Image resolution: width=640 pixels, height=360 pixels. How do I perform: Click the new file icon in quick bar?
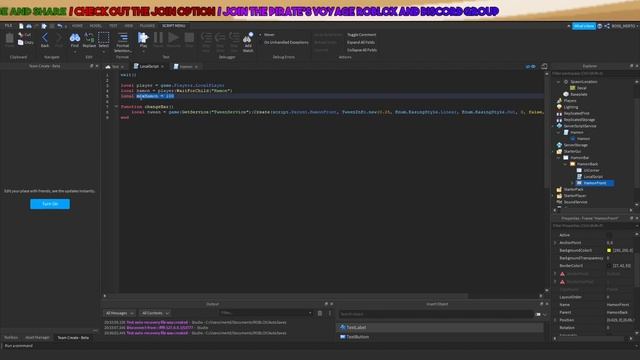tap(21, 26)
